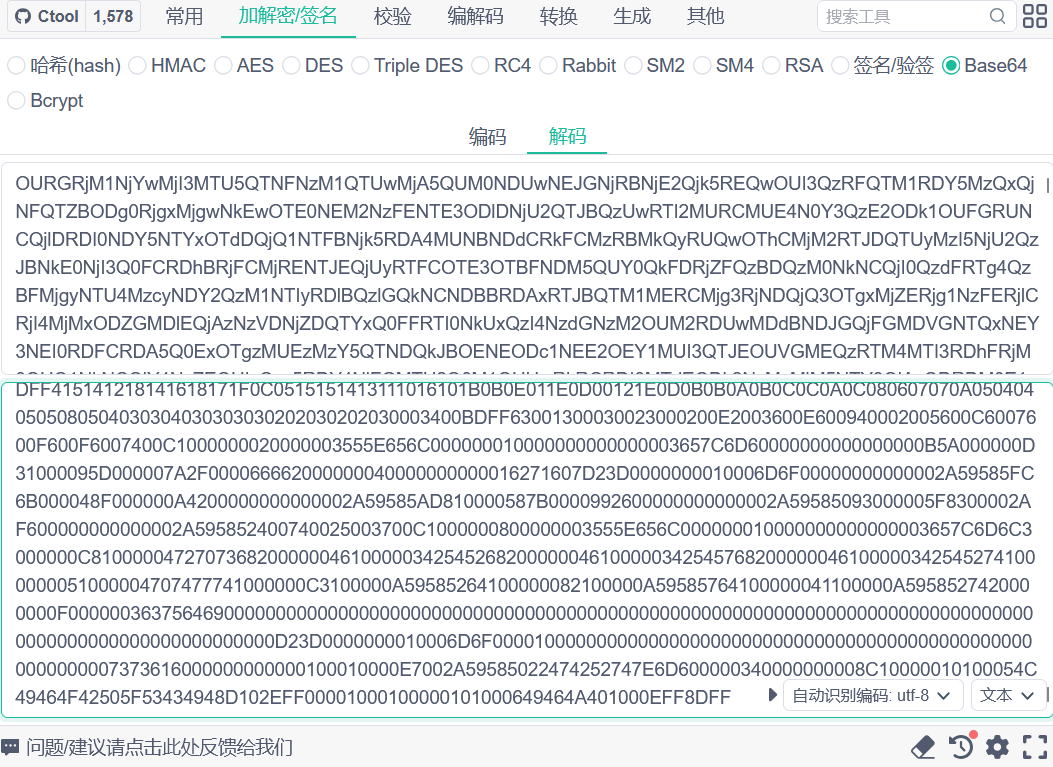Screen dimensions: 1053x767
Task: Open the all-tools grid icon
Action: point(1035,17)
